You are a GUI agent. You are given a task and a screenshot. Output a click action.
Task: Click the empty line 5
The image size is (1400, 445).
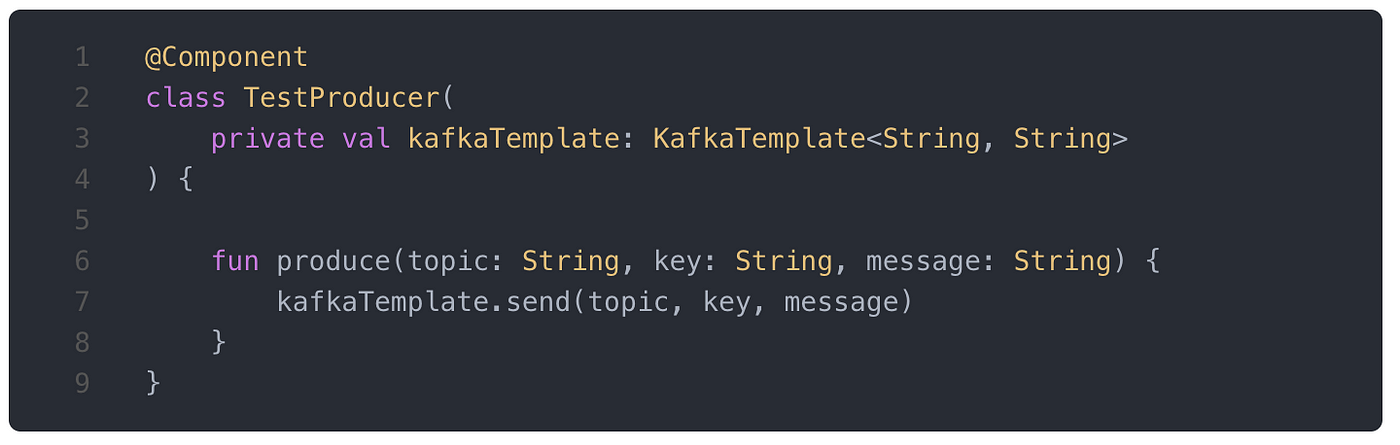[700, 220]
